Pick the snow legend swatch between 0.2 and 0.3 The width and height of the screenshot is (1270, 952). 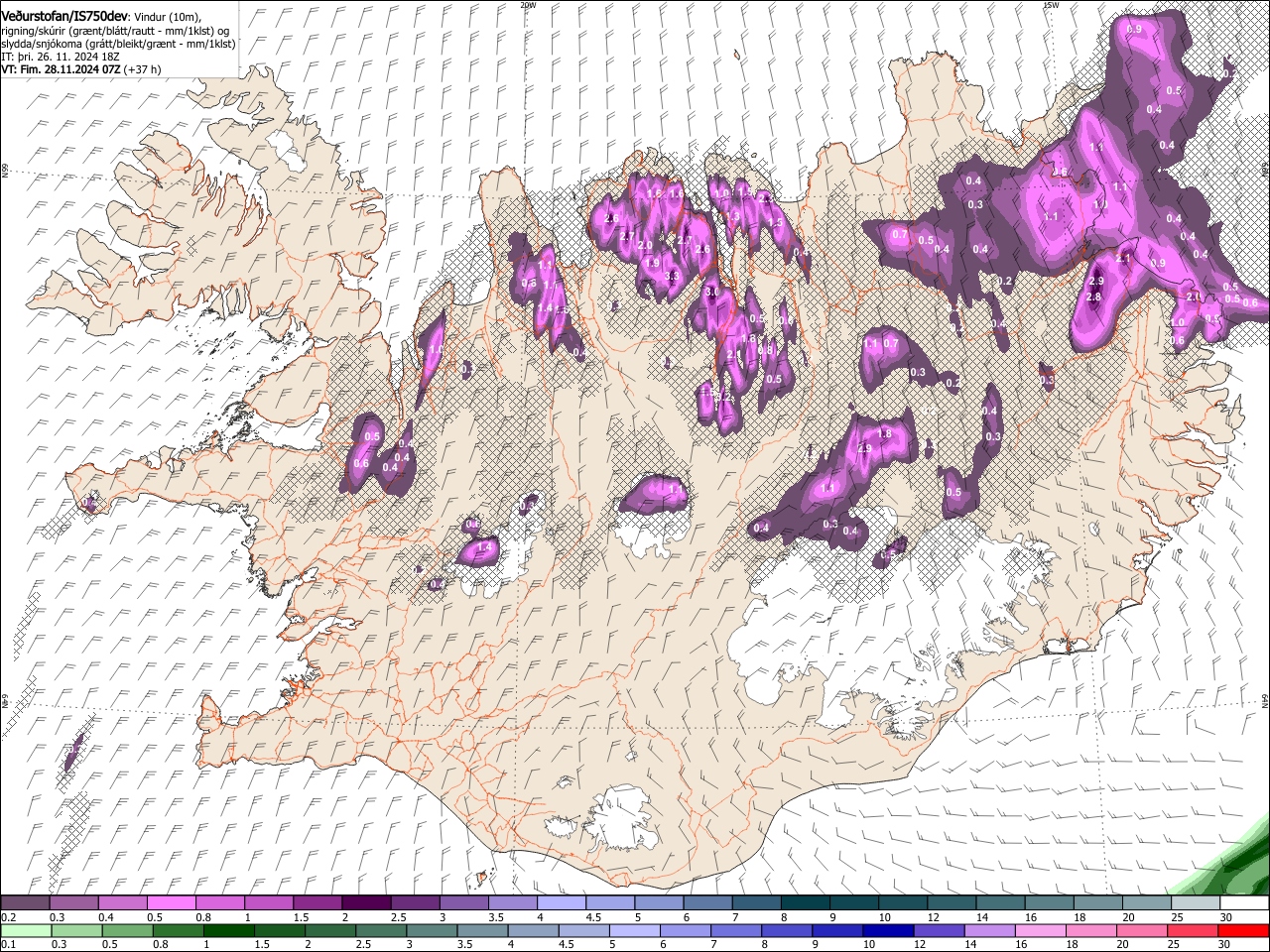pyautogui.click(x=25, y=903)
